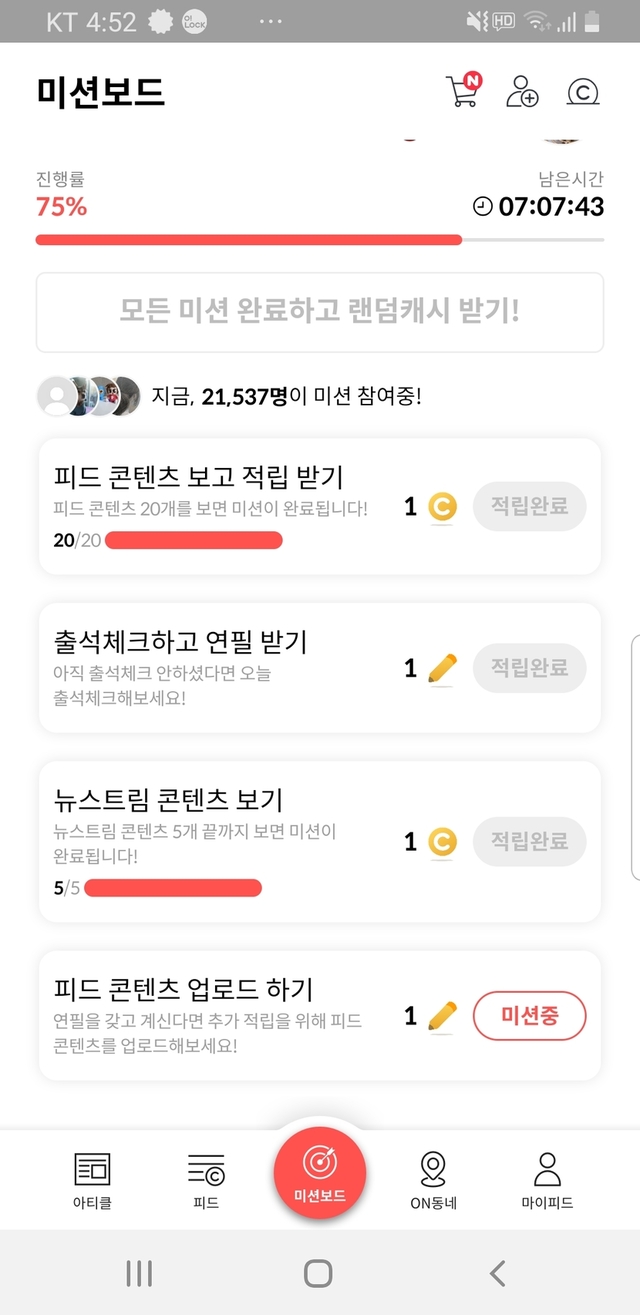Tap the participant avatars thumbnail group
This screenshot has height=1315, width=640.
click(88, 397)
